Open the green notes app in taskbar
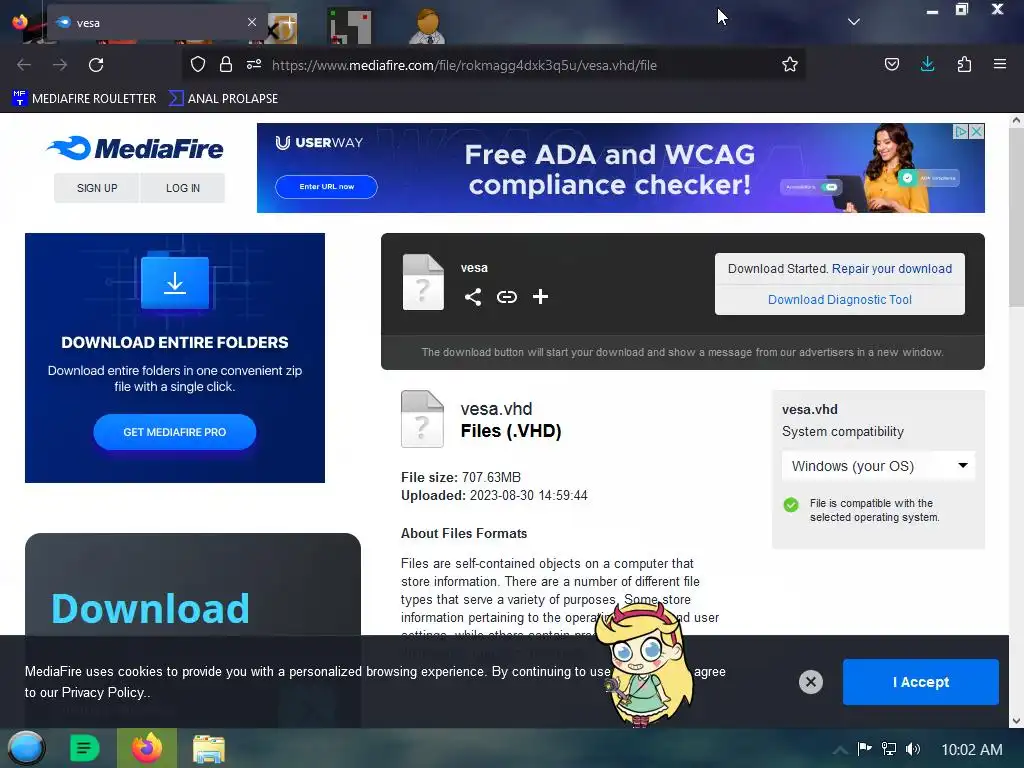The width and height of the screenshot is (1024, 768). (x=85, y=748)
